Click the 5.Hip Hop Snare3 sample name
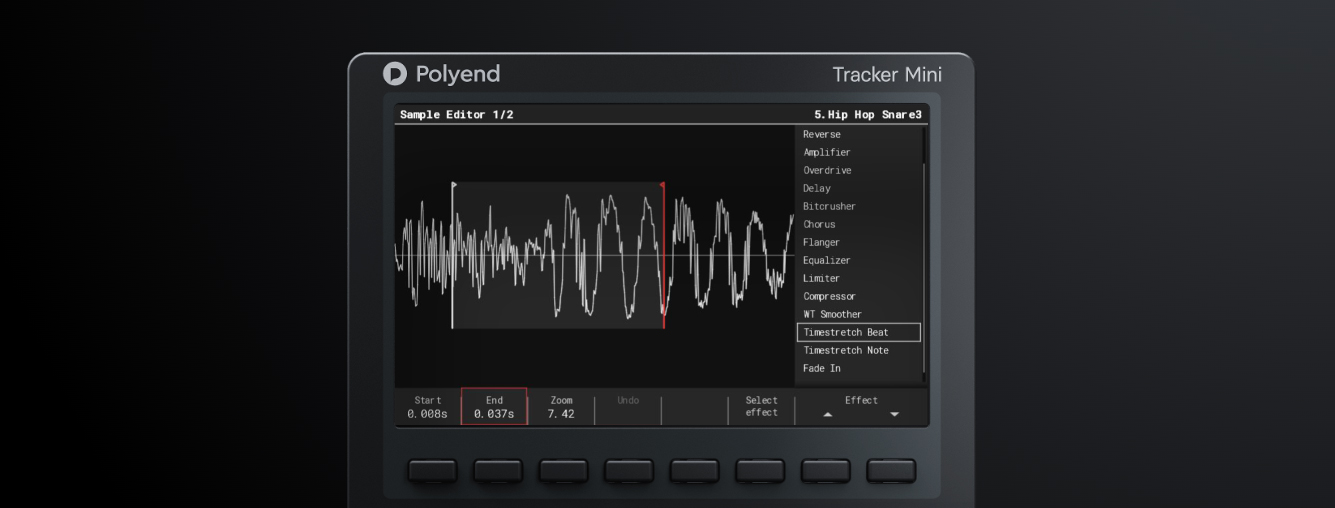1335x508 pixels. pyautogui.click(x=868, y=114)
